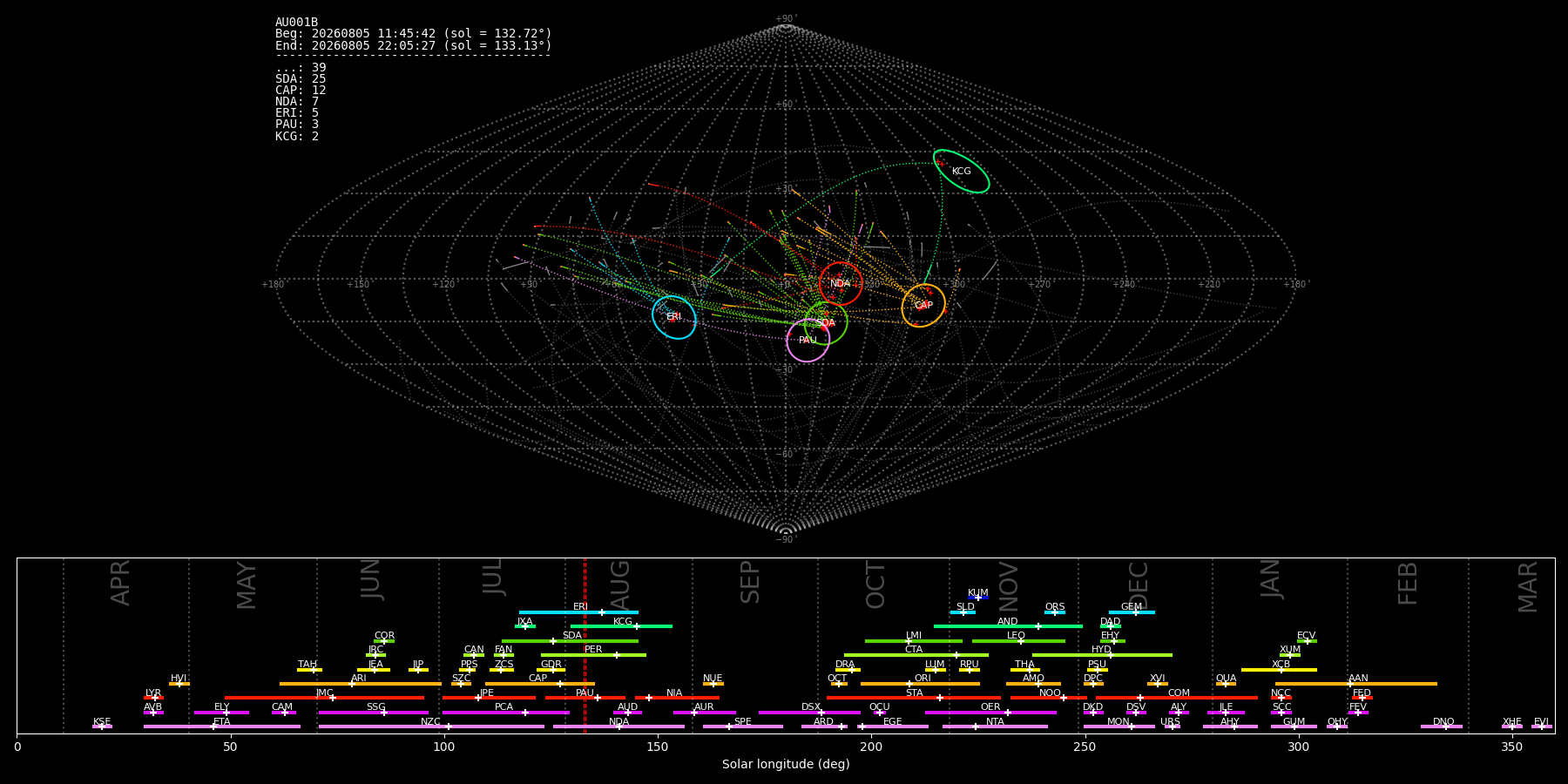Click the Solar longitude axis label
Viewport: 1568px width, 784px height.
point(786,765)
